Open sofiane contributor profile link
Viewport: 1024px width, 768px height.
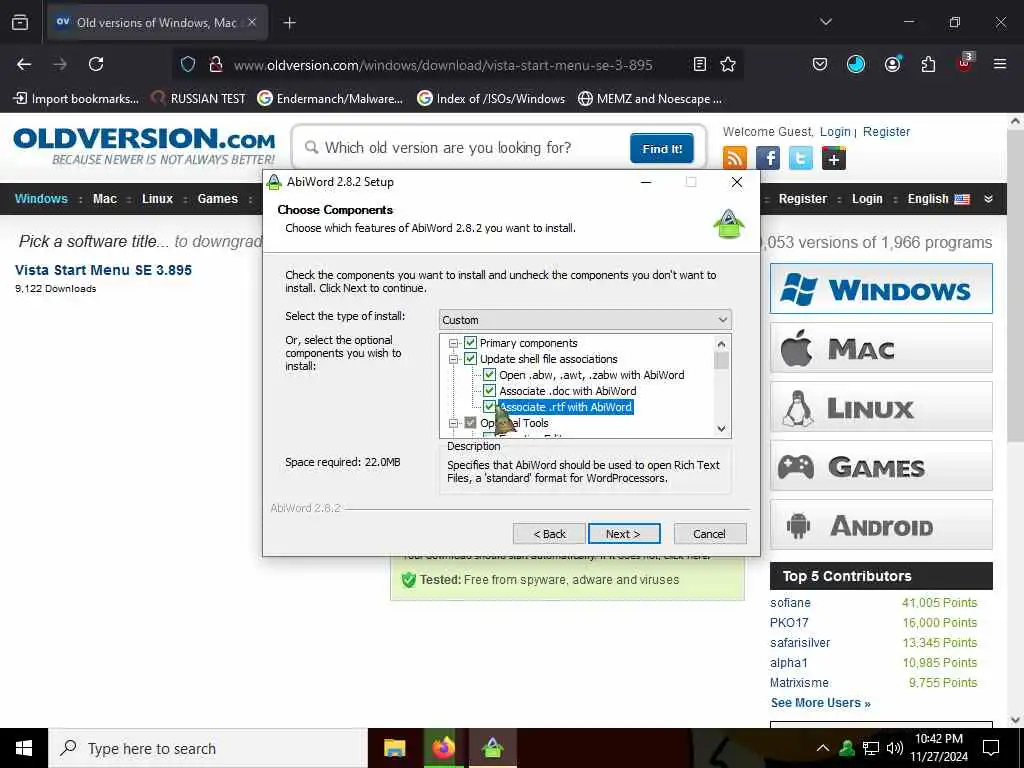click(x=790, y=603)
